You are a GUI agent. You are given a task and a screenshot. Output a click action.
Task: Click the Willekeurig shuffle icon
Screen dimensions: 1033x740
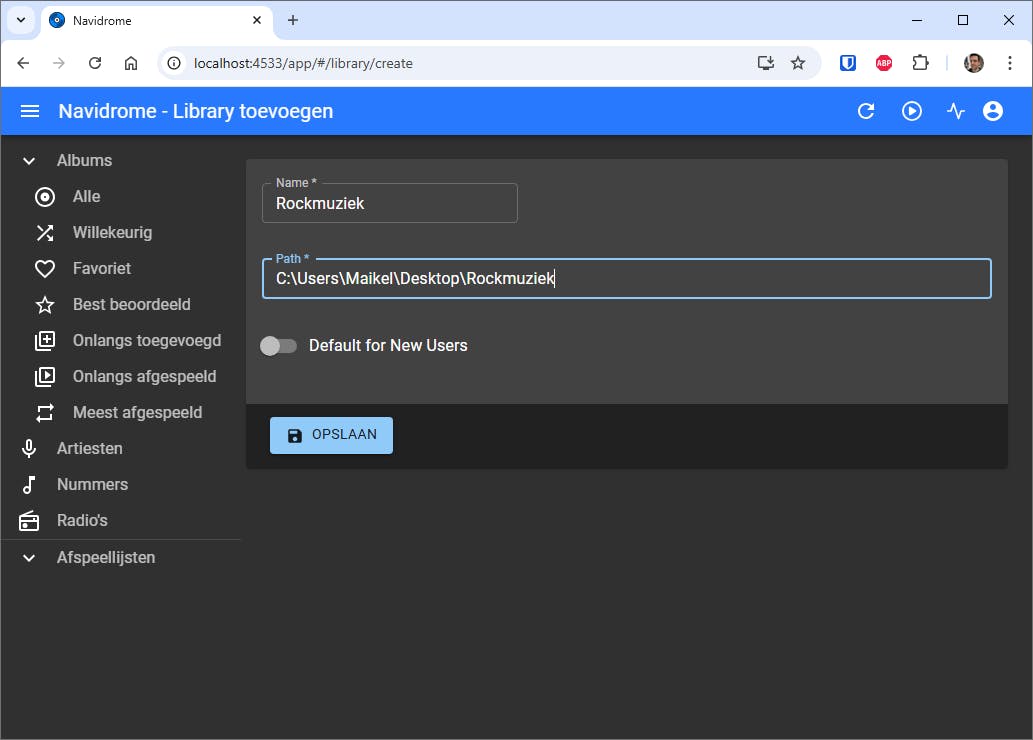coord(45,233)
